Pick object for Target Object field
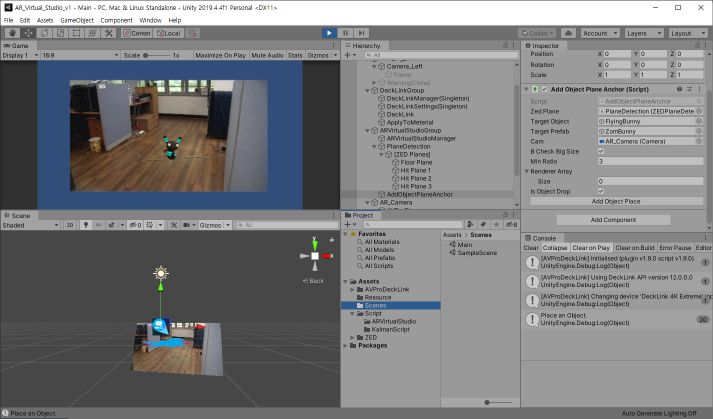This screenshot has height=419, width=713. 699,121
